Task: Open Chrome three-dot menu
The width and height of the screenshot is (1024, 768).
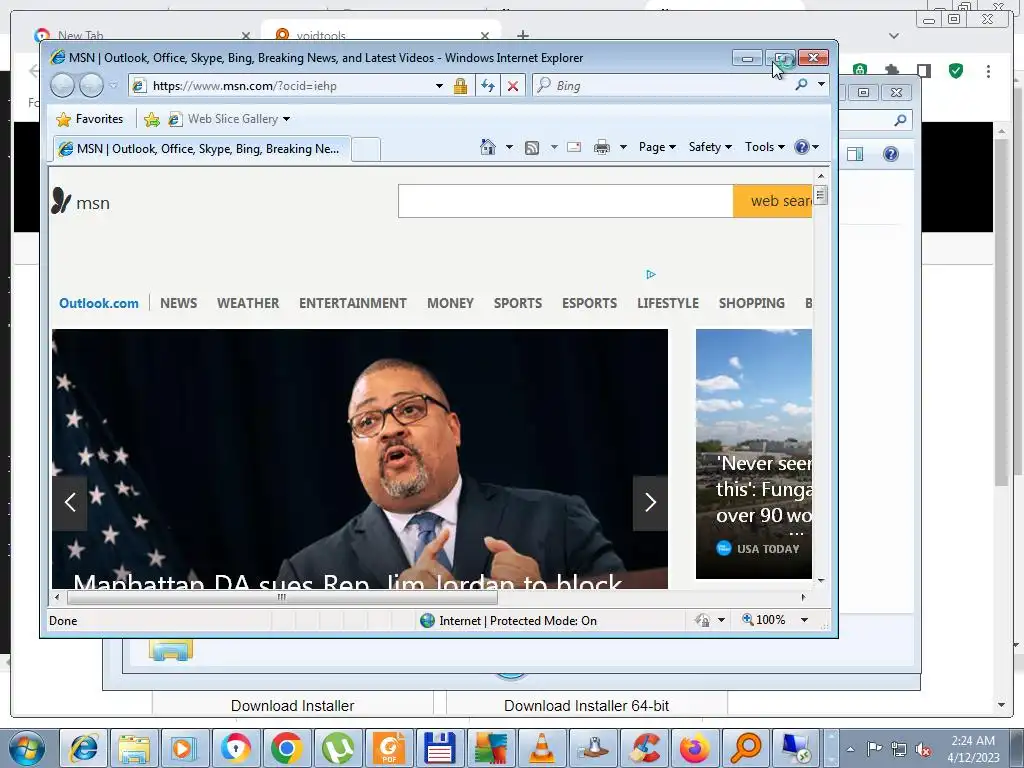Action: pyautogui.click(x=988, y=71)
